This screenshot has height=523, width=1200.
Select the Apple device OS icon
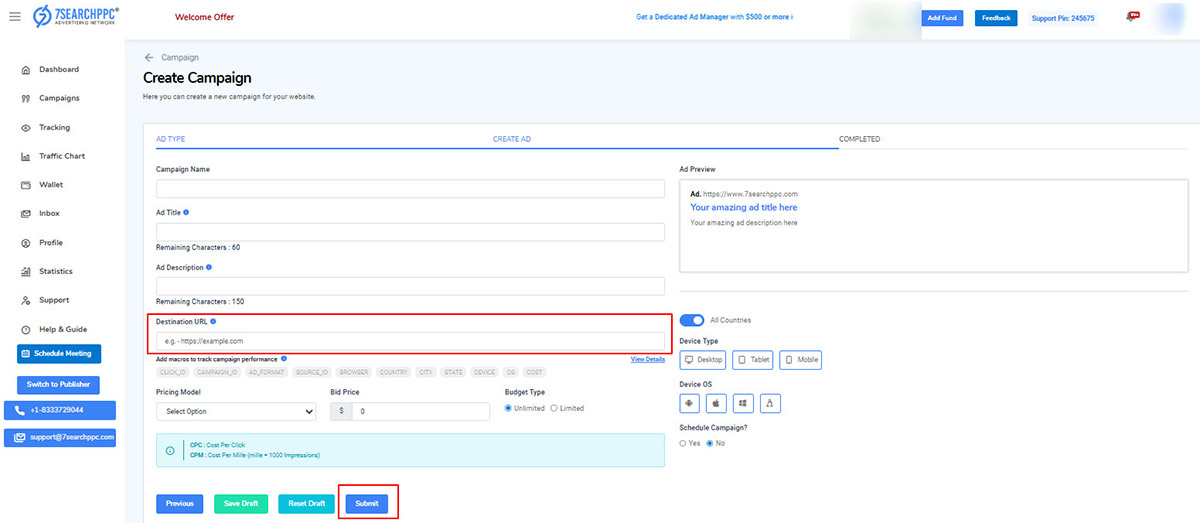716,403
